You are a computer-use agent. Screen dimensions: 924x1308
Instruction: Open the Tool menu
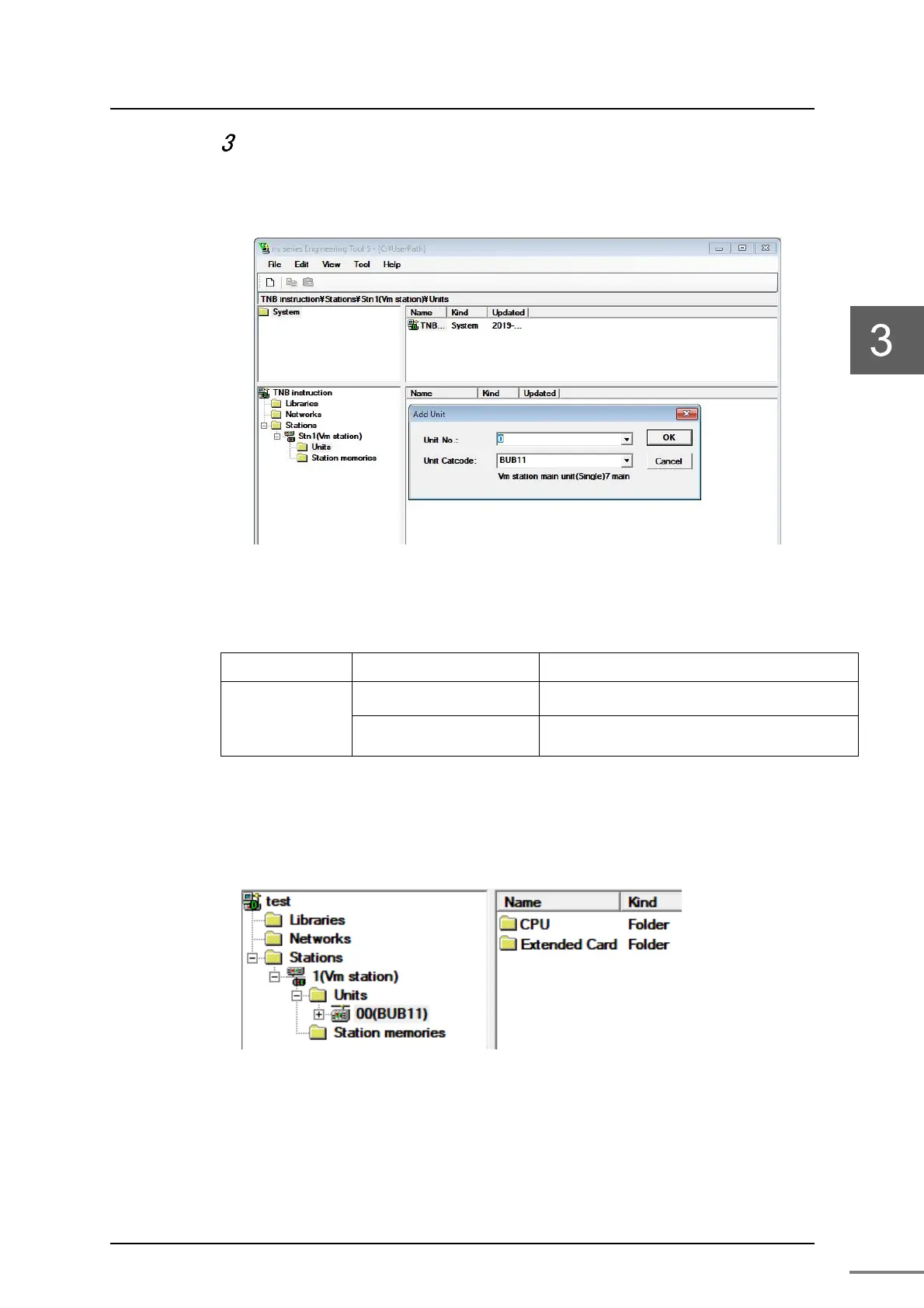362,265
